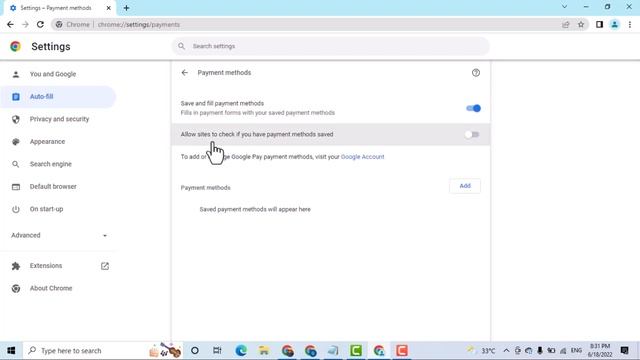The image size is (640, 360).
Task: Open You and Google settings
Action: (53, 74)
